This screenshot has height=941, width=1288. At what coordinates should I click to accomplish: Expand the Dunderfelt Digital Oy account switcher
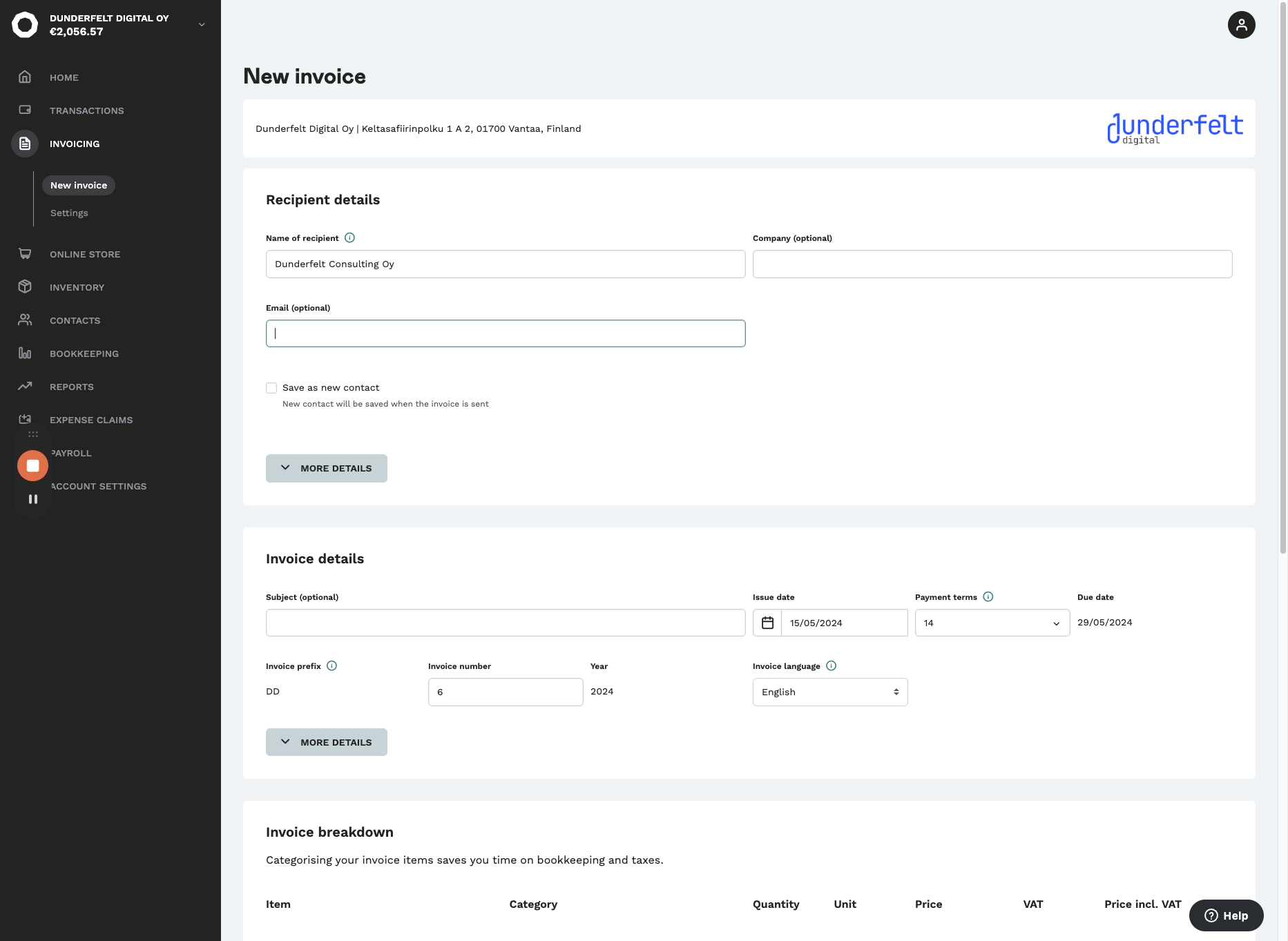click(x=202, y=25)
